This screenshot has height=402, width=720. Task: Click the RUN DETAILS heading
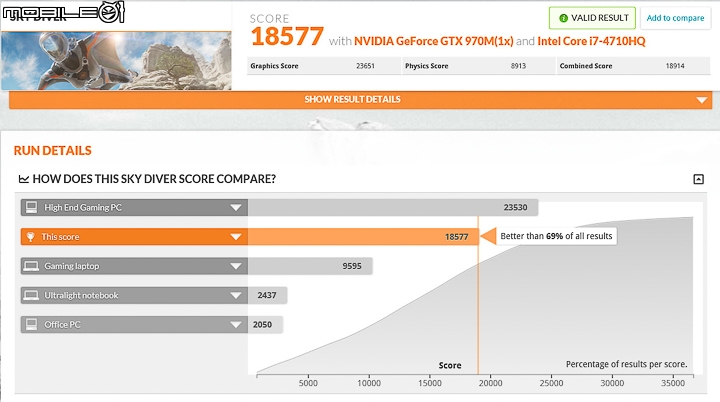click(52, 151)
